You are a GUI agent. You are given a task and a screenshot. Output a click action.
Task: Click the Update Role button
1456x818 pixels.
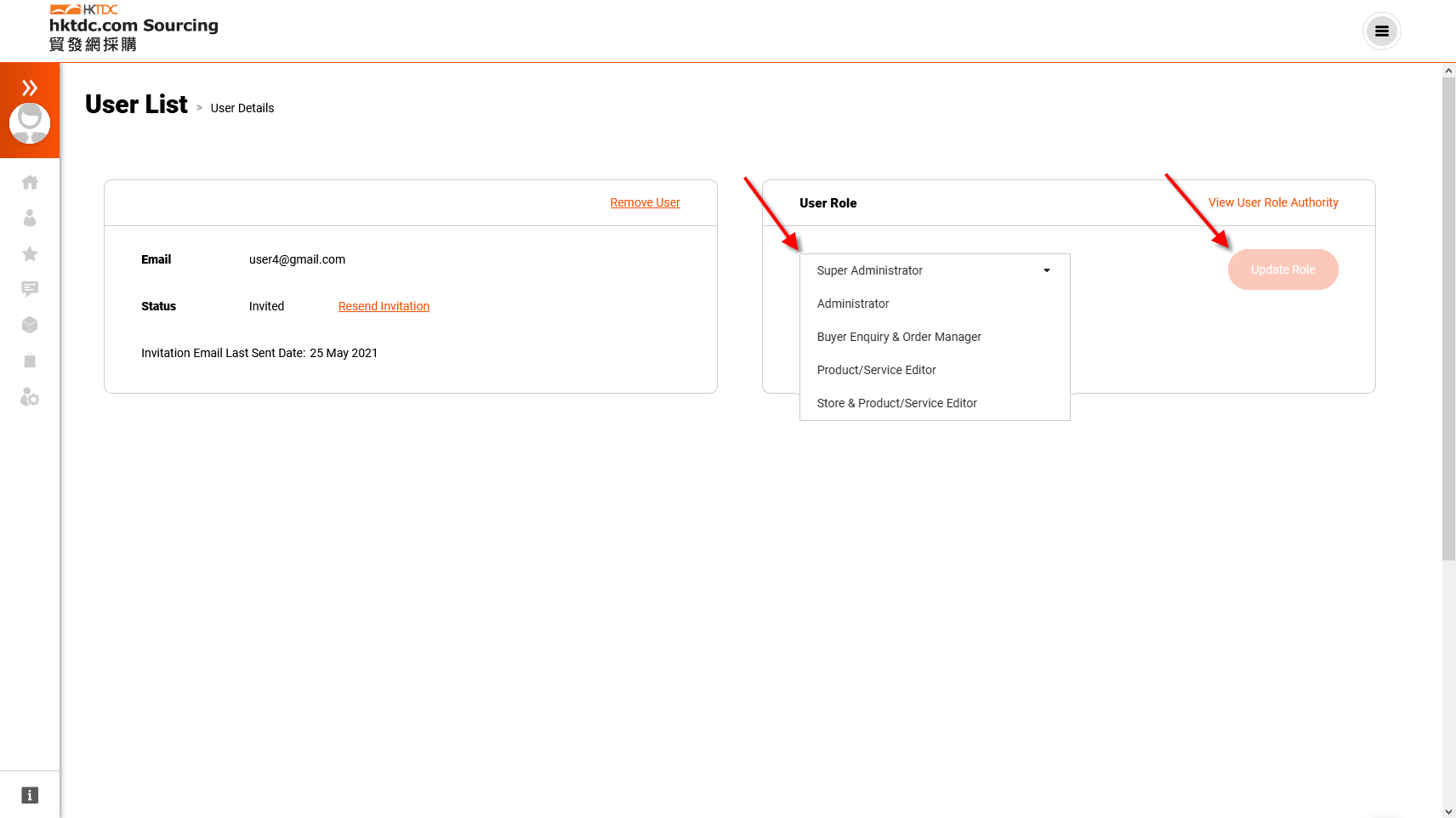coord(1283,270)
